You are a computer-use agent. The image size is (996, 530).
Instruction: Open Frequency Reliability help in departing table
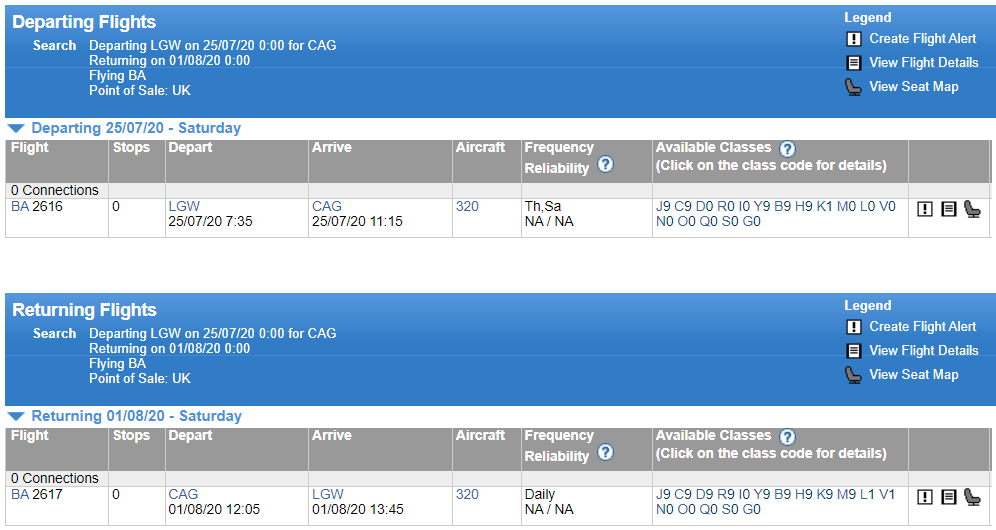(605, 164)
